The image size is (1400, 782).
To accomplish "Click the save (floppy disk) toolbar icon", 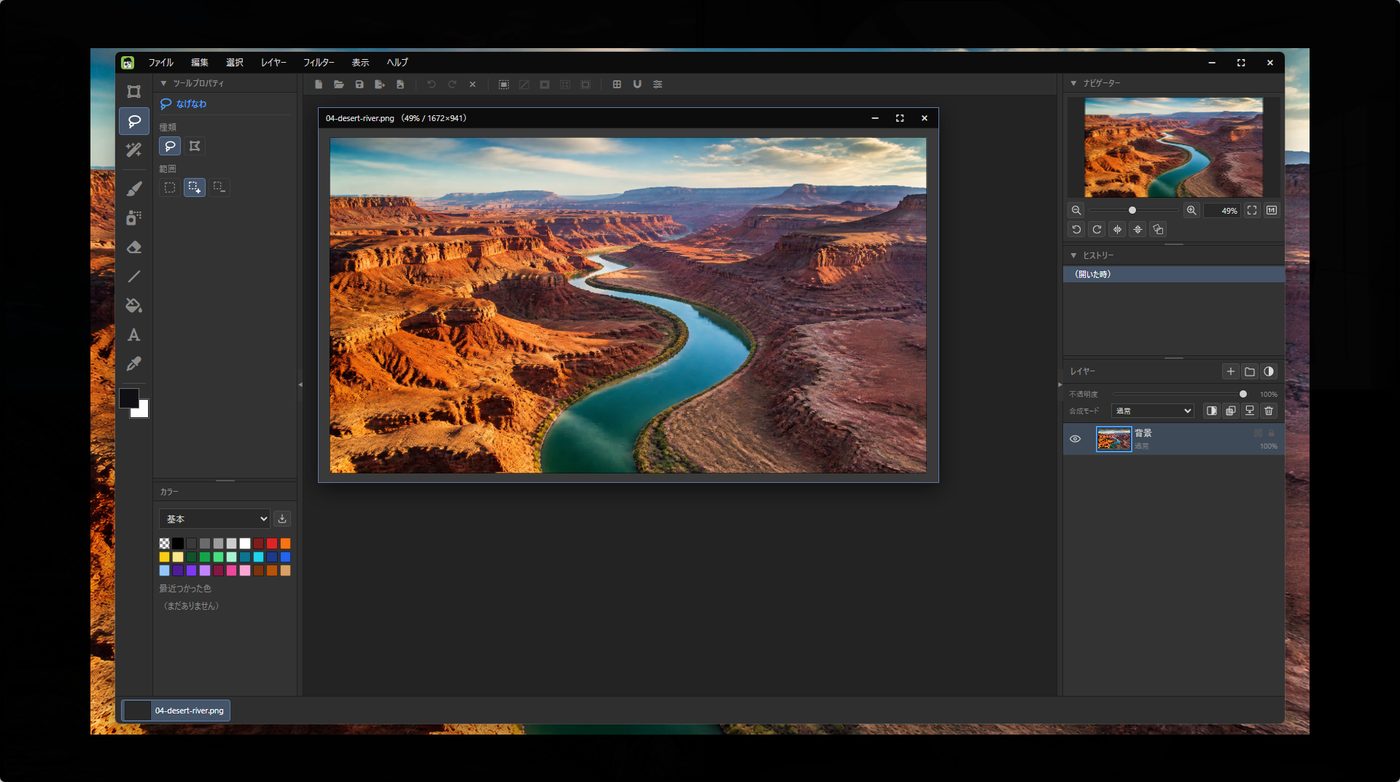I will coord(359,85).
